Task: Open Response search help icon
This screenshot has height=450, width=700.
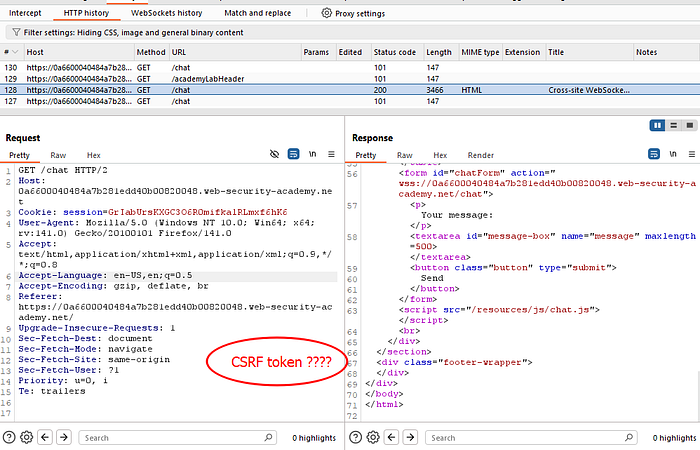Action: (355, 437)
